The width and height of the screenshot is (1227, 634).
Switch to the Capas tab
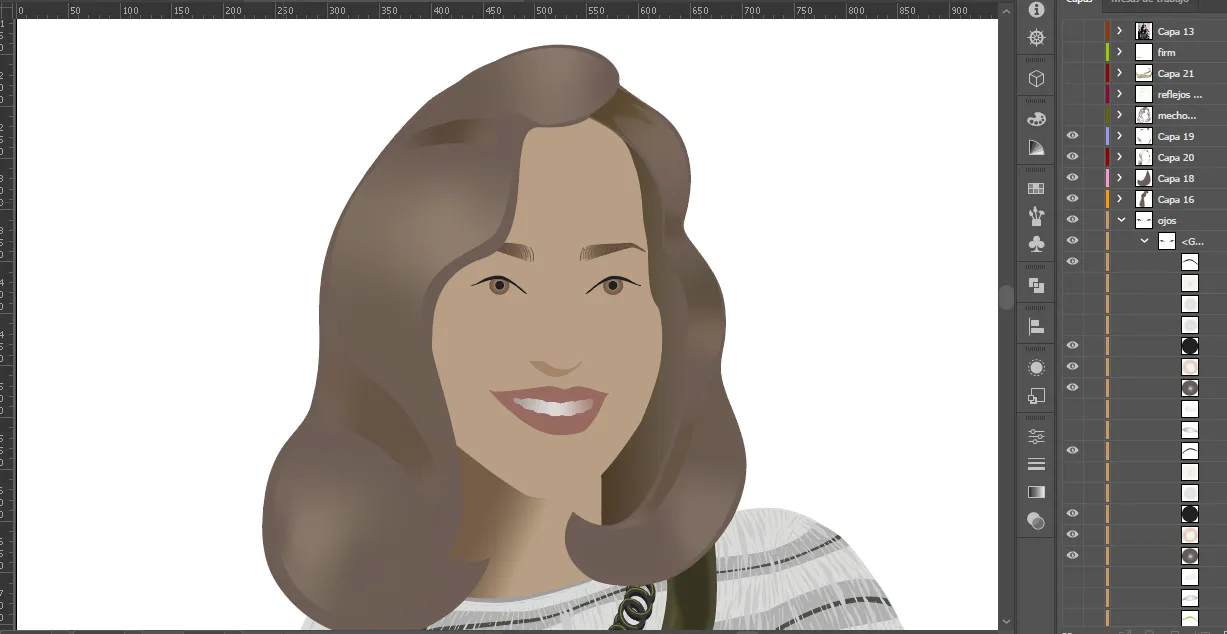click(x=1079, y=2)
